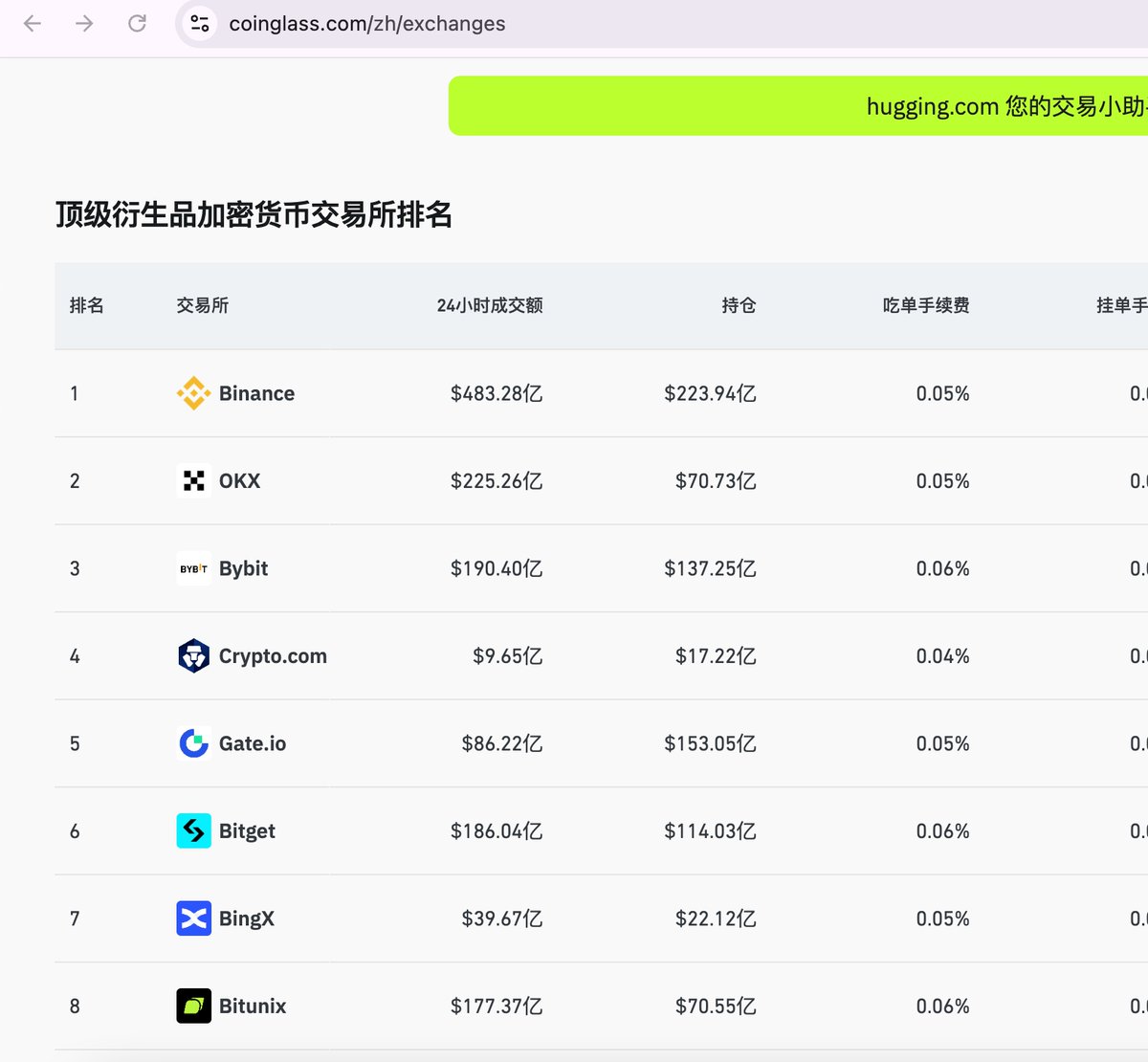The height and width of the screenshot is (1062, 1148).
Task: Sort by 吃单手续费 column header
Action: pos(926,305)
